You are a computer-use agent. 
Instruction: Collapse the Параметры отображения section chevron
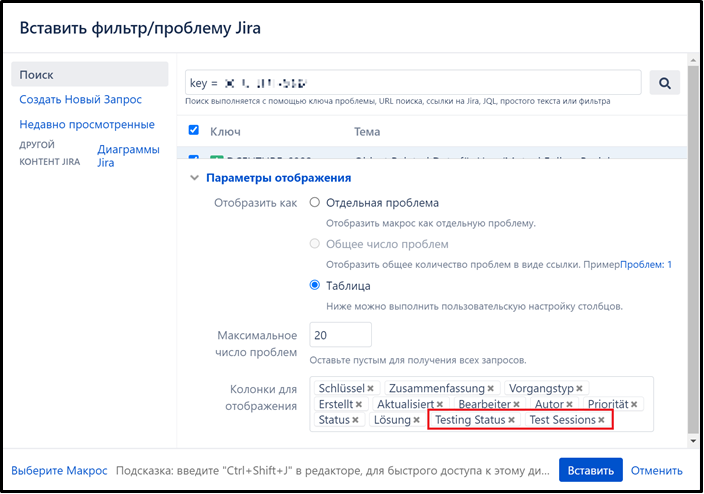[194, 178]
